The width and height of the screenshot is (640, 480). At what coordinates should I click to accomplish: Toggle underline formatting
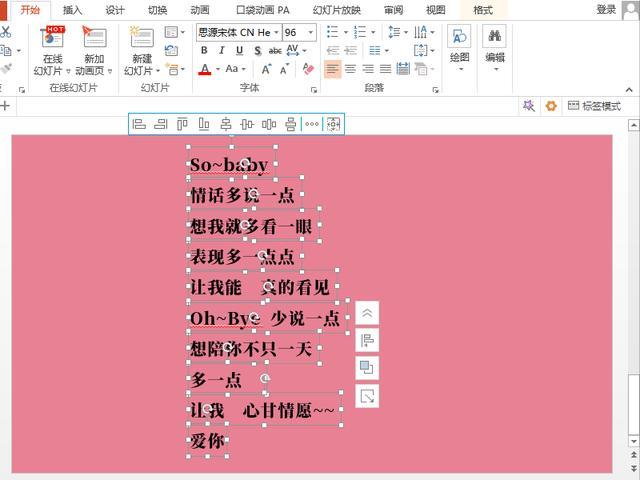point(239,51)
